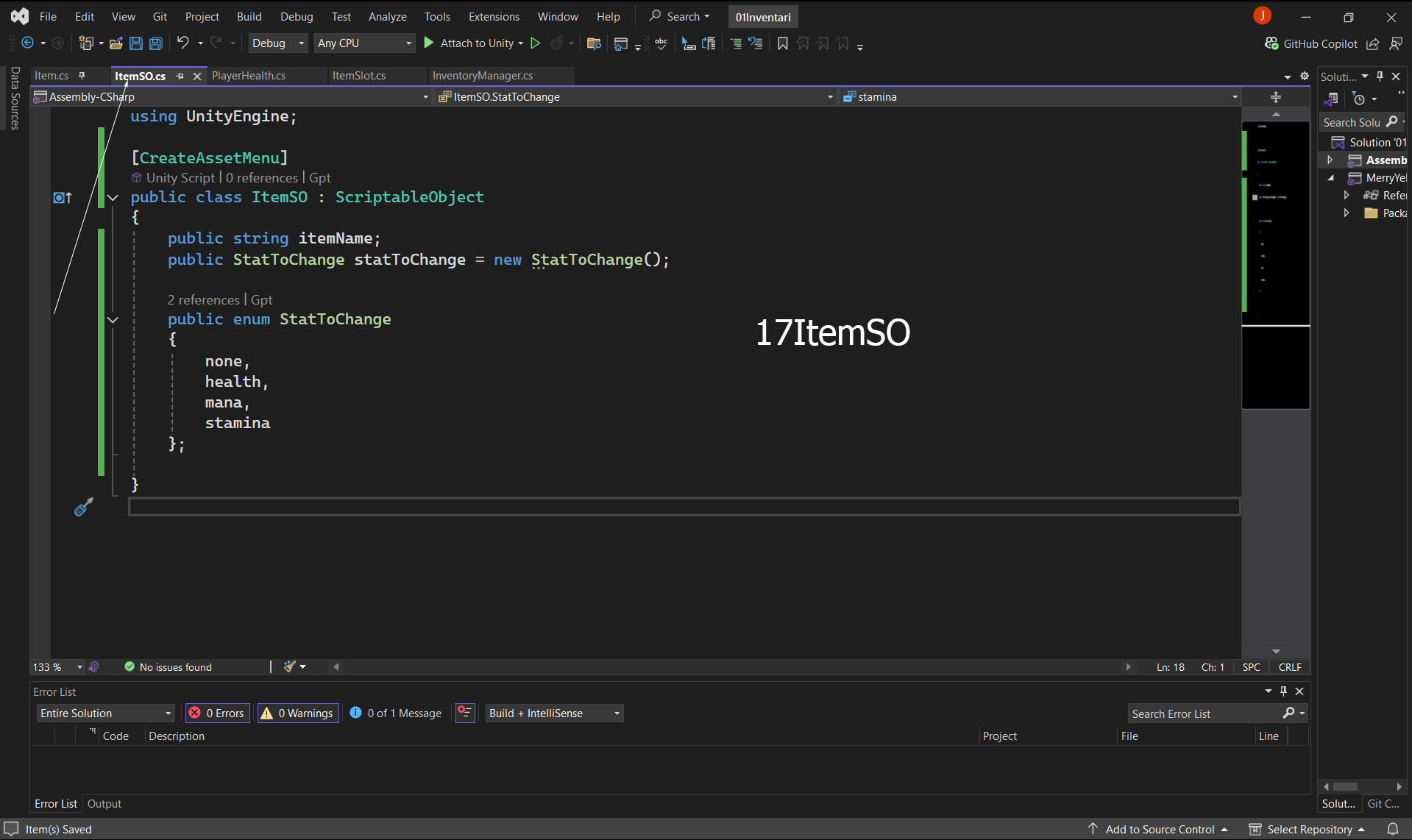
Task: Click the notifications bell in status bar
Action: tap(1392, 829)
